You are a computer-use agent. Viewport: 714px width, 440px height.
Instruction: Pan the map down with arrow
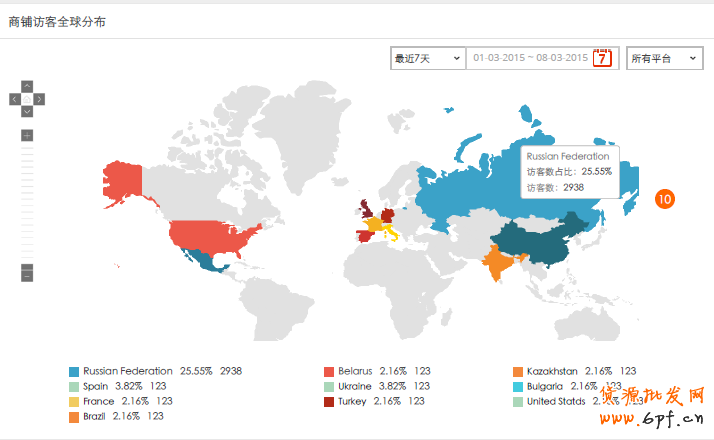coord(27,111)
